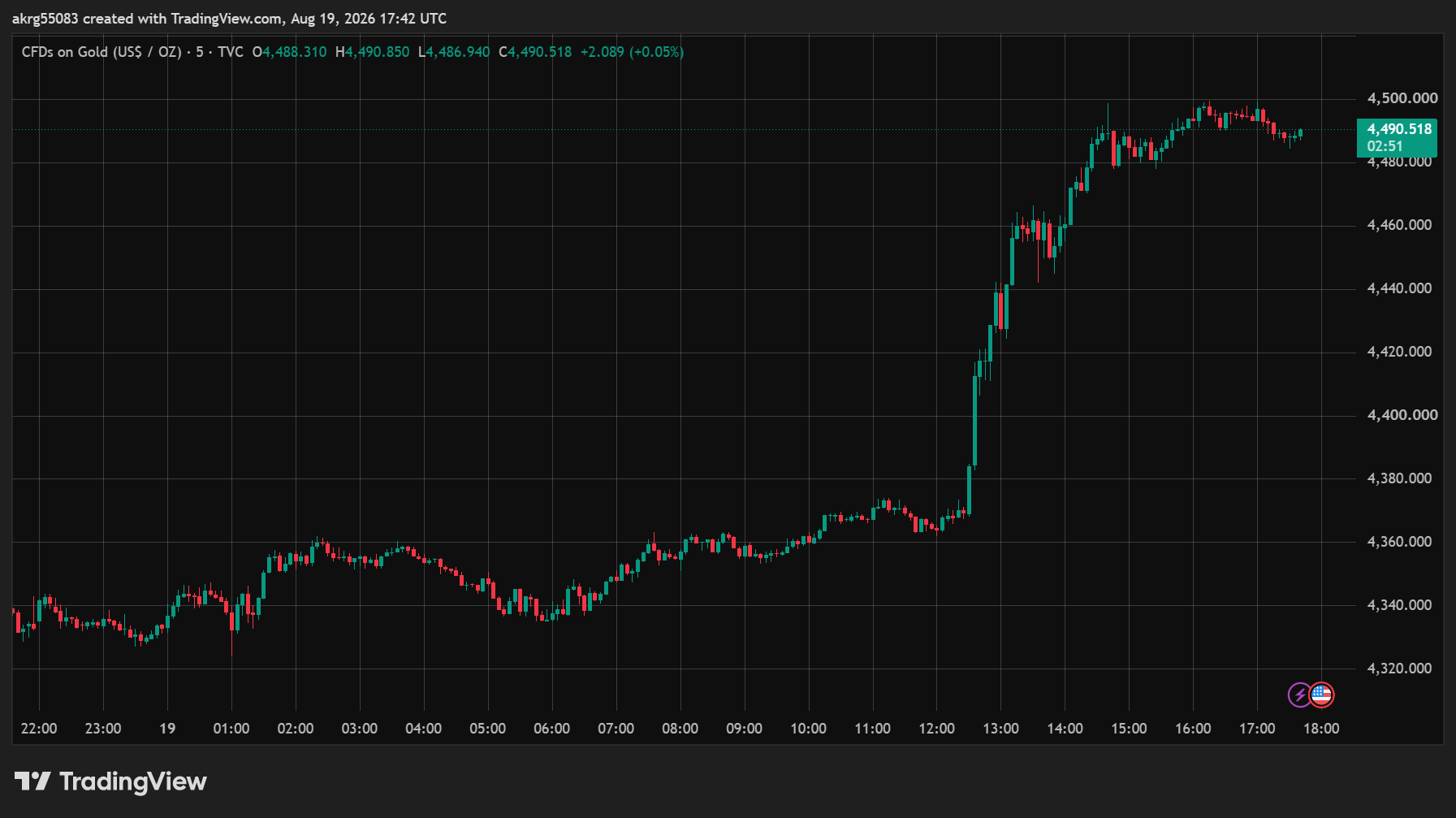1456x818 pixels.
Task: Click the 13:00 time axis label
Action: click(1001, 729)
